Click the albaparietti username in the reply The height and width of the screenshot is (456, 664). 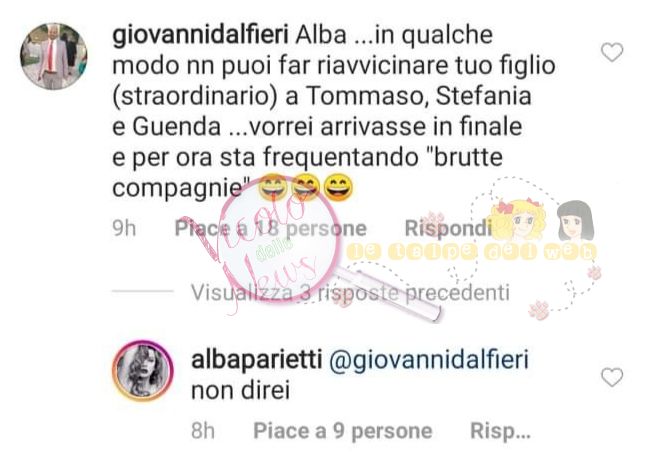[257, 359]
